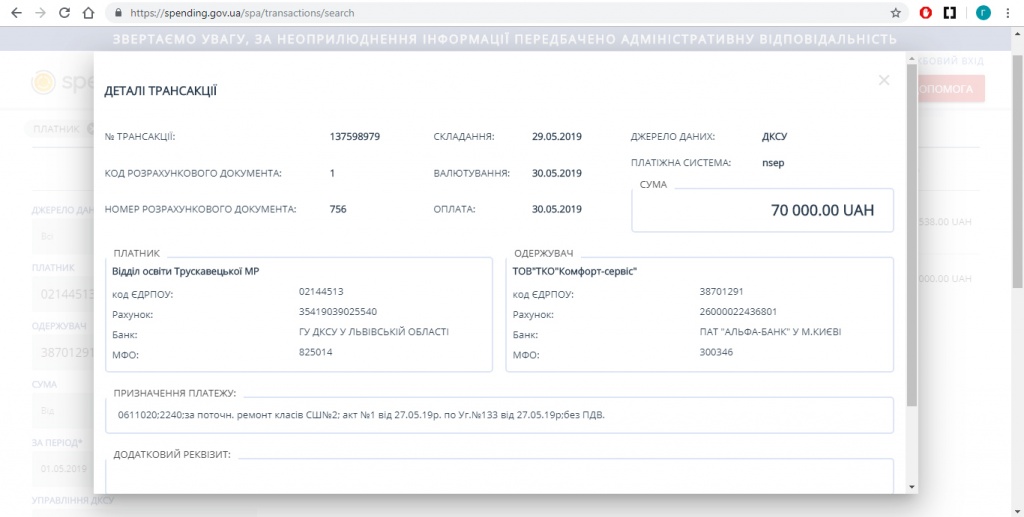The image size is (1024, 517).
Task: Click the Джерело даних label in dialog
Action: pyautogui.click(x=673, y=137)
